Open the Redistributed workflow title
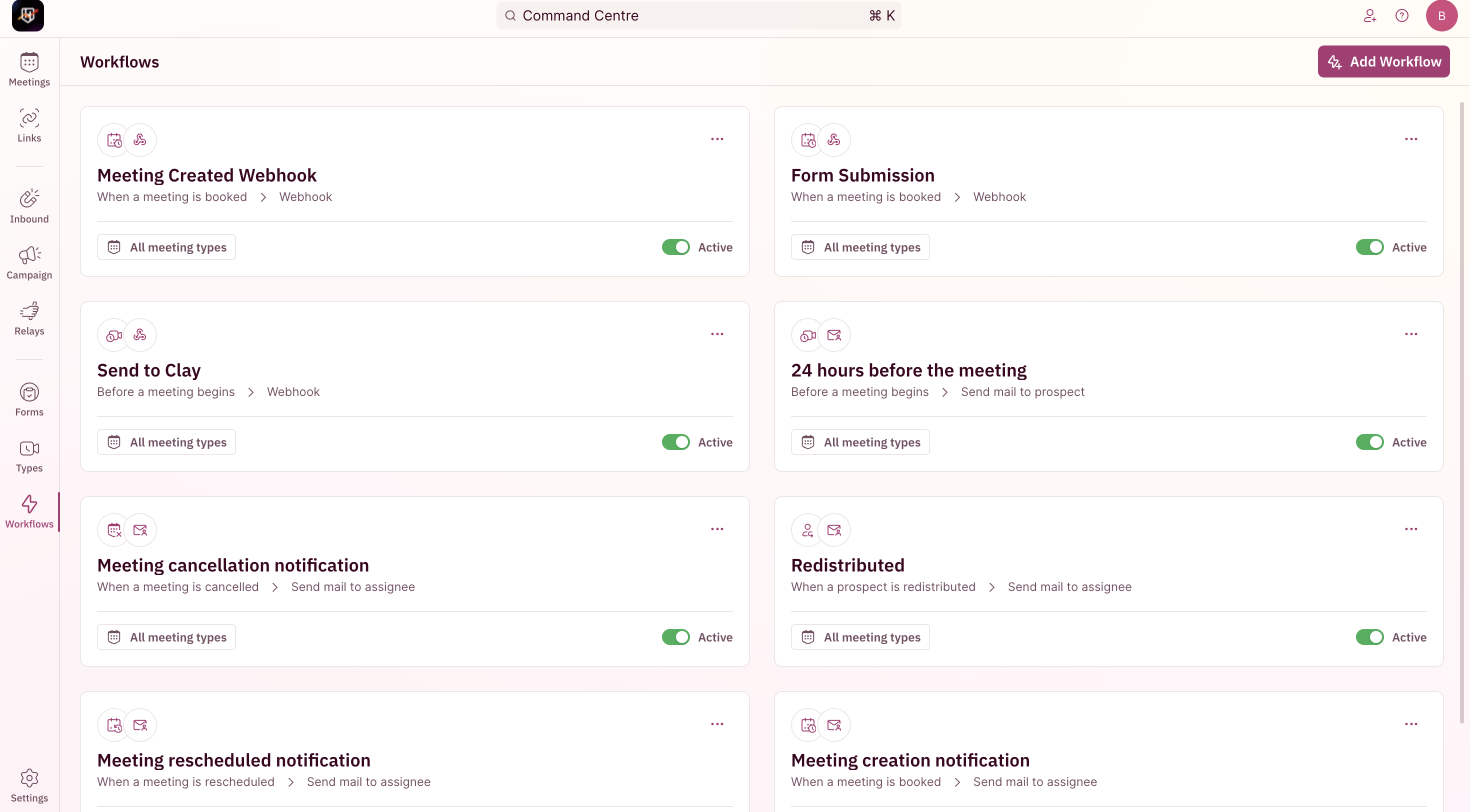 pos(847,565)
